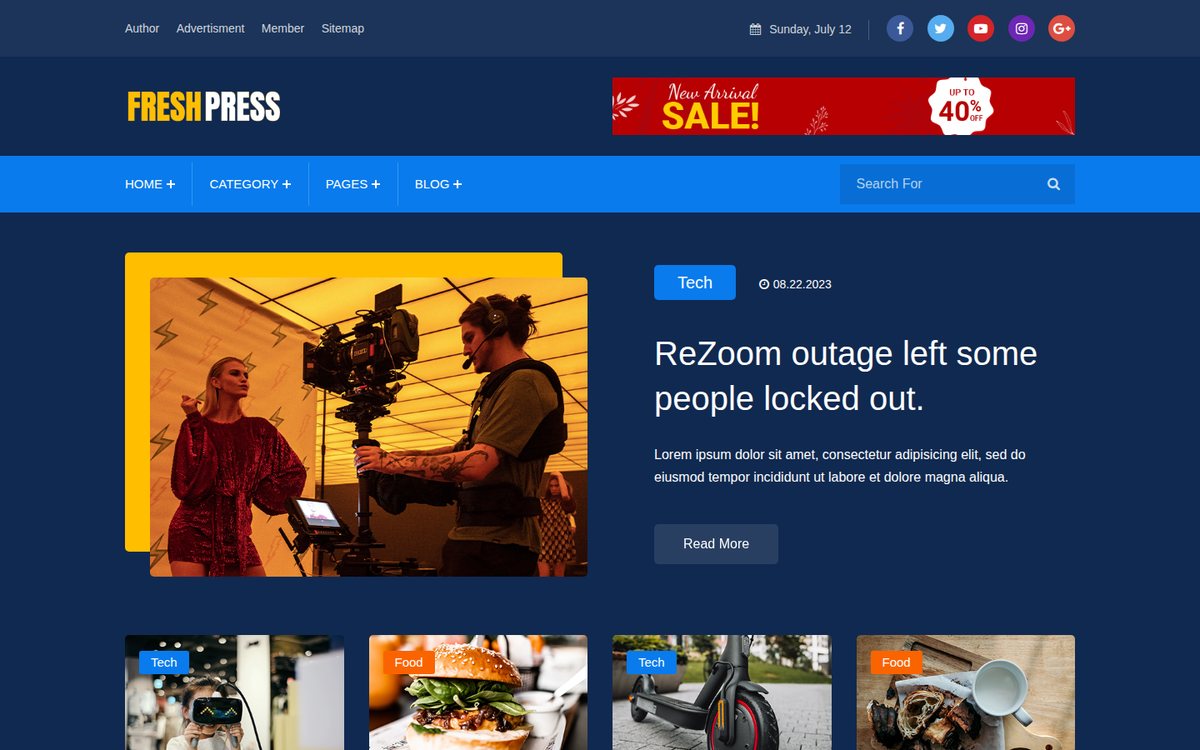Click the Tech tag above the ReZoom headline
1200x750 pixels.
click(695, 283)
